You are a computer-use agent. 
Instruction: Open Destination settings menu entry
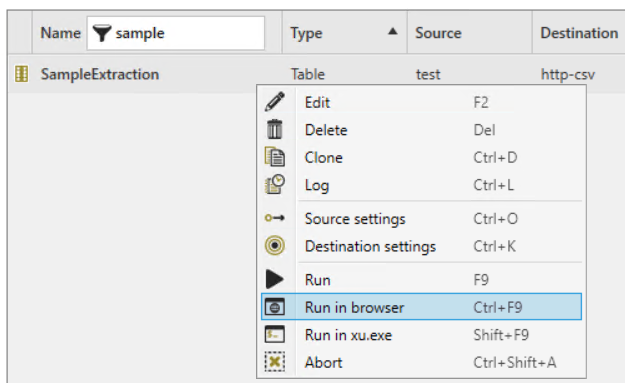click(x=421, y=246)
